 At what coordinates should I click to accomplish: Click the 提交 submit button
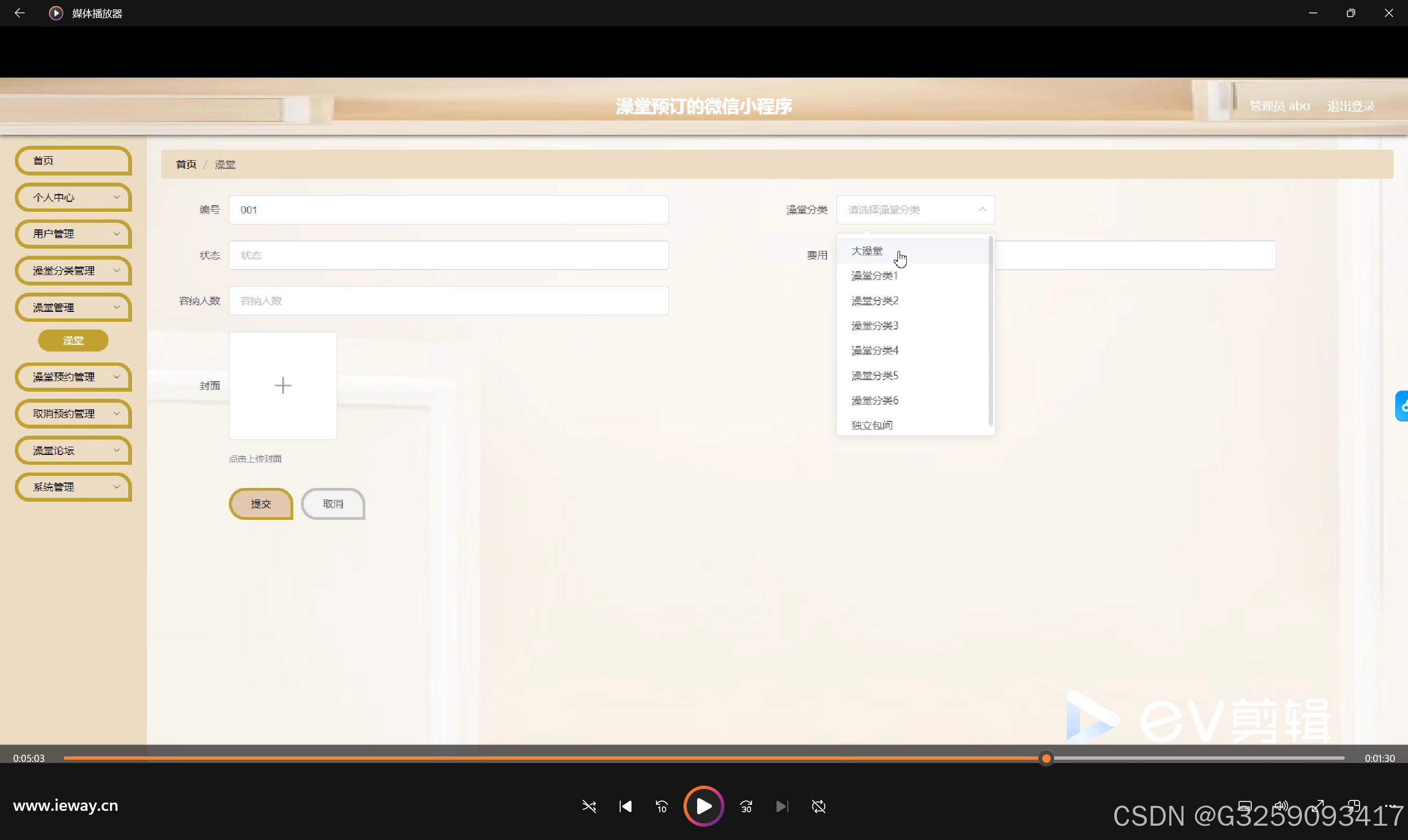tap(261, 504)
